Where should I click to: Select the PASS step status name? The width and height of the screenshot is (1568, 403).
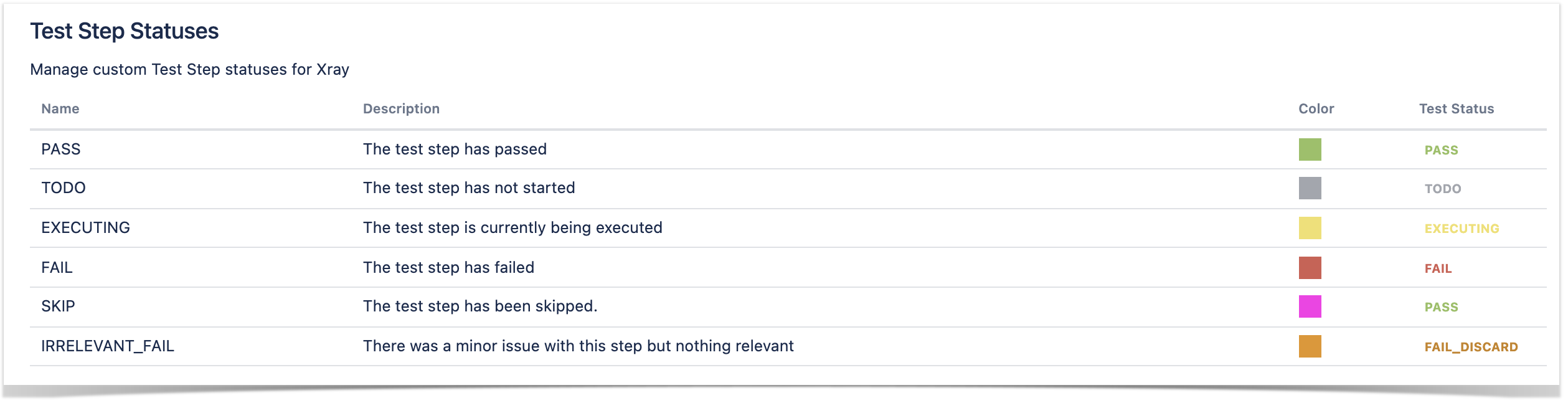point(61,149)
